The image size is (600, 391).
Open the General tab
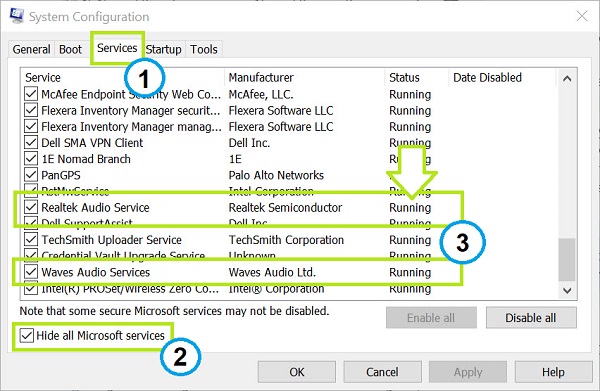click(31, 49)
